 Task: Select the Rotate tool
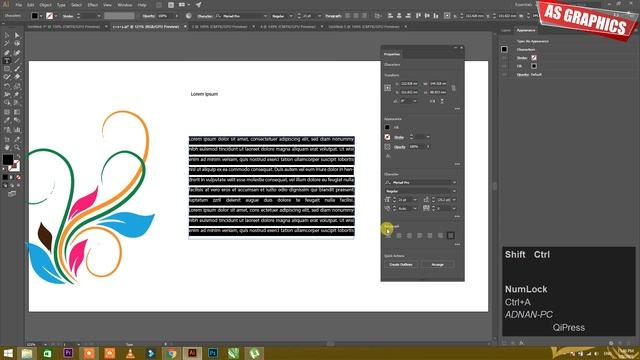click(x=7, y=86)
